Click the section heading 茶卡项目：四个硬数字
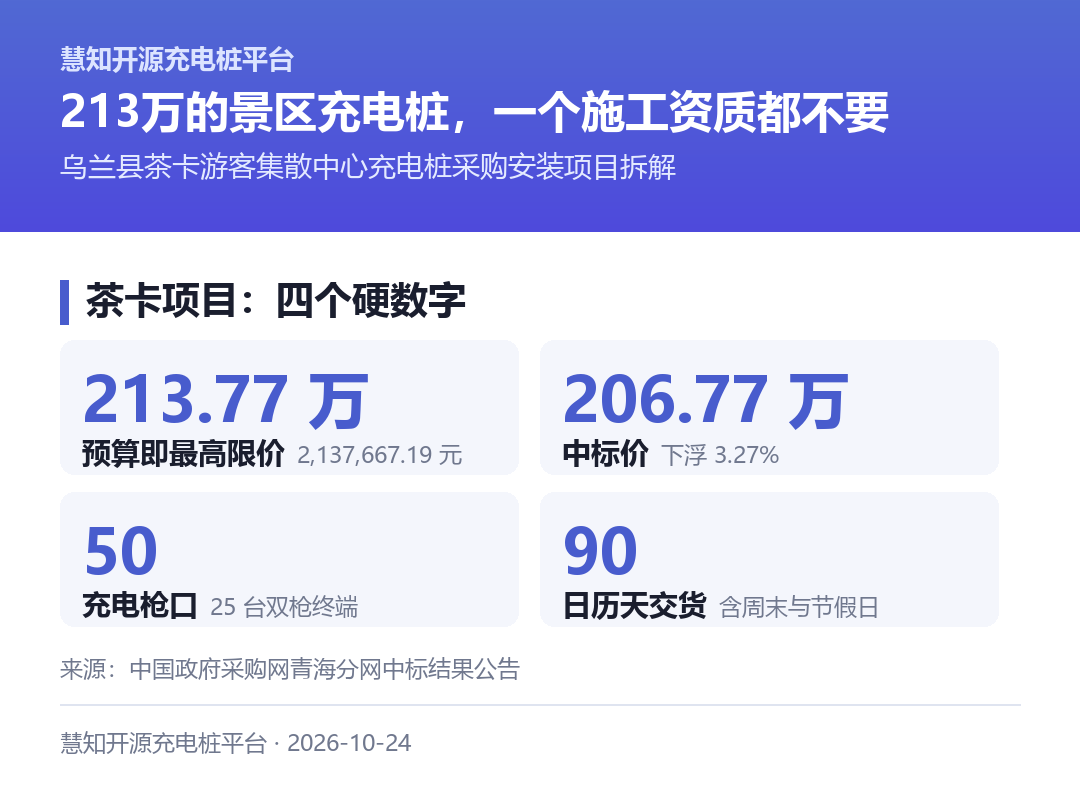The image size is (1080, 794). [275, 301]
